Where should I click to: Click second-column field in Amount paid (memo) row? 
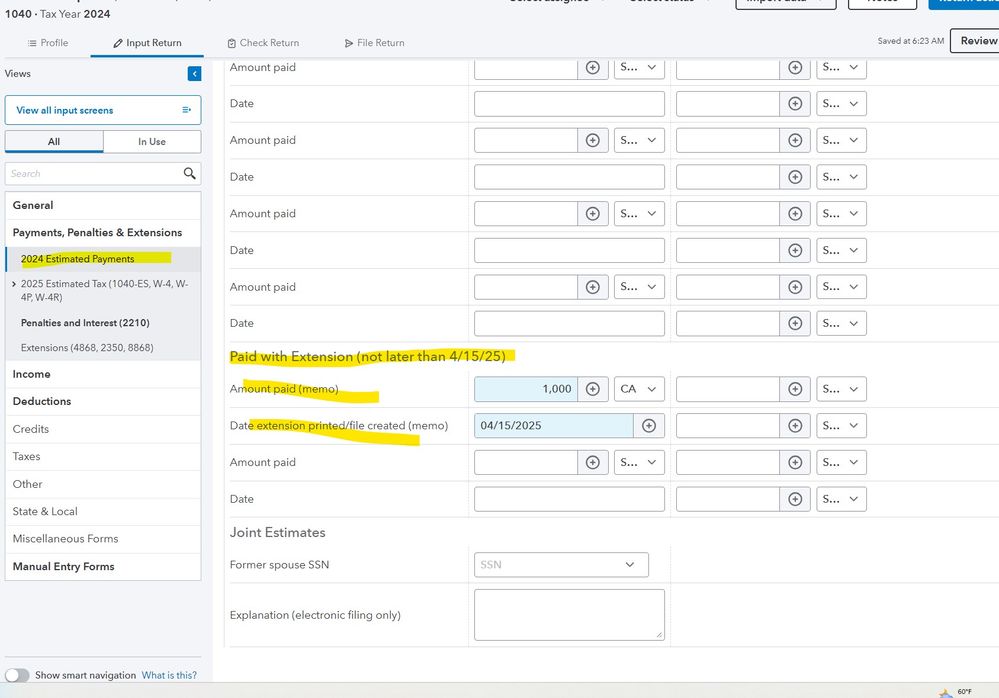coord(728,389)
